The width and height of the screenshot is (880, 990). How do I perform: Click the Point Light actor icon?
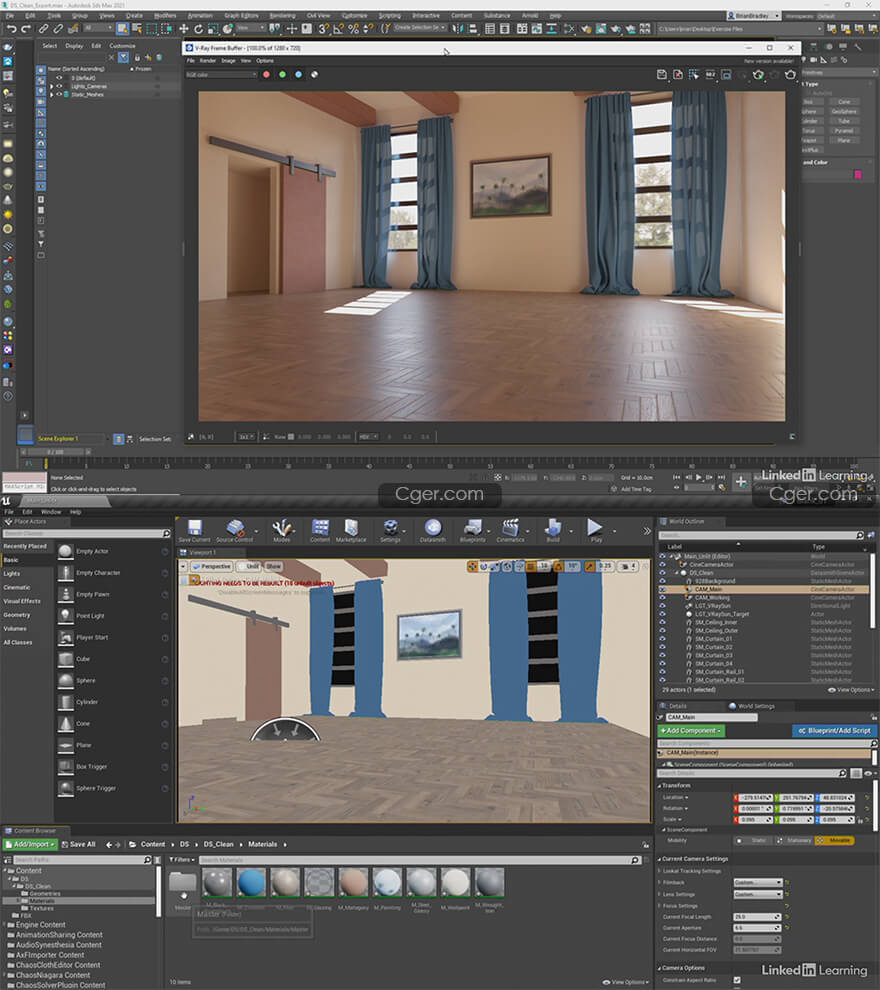[x=66, y=616]
